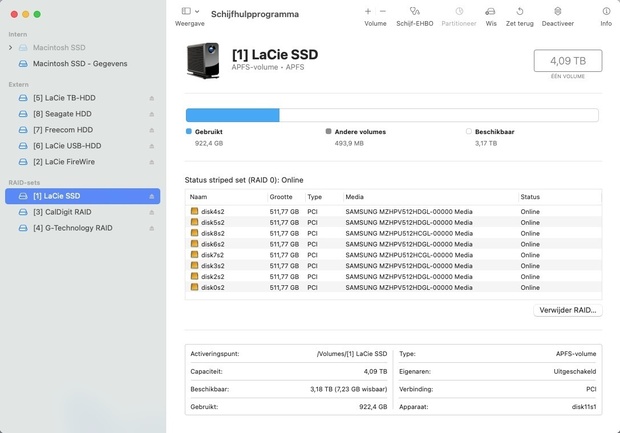Eject [3] CalDigit RAID with eject icon
Screen dimensions: 620x433
coord(151,212)
